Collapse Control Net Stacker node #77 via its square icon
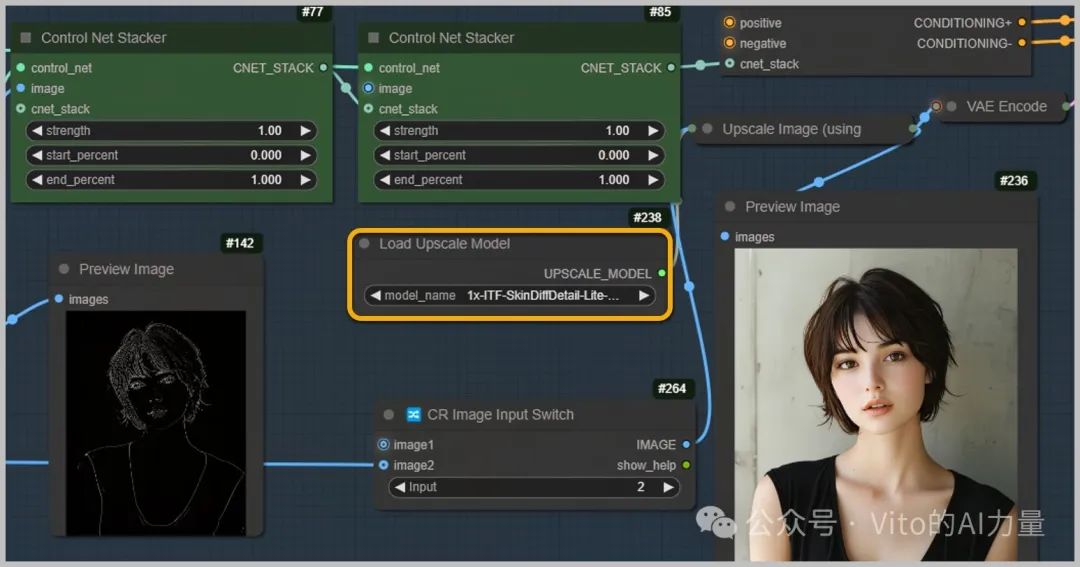 tap(26, 38)
